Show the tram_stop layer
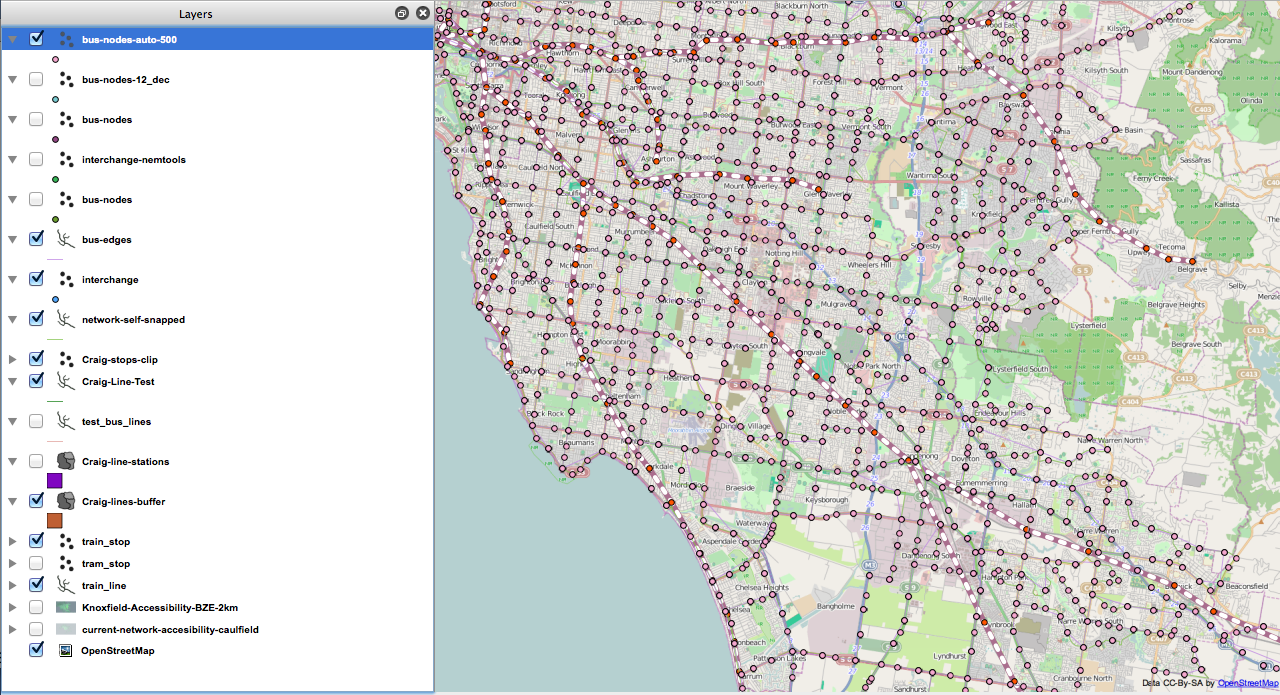This screenshot has width=1280, height=695. tap(36, 563)
